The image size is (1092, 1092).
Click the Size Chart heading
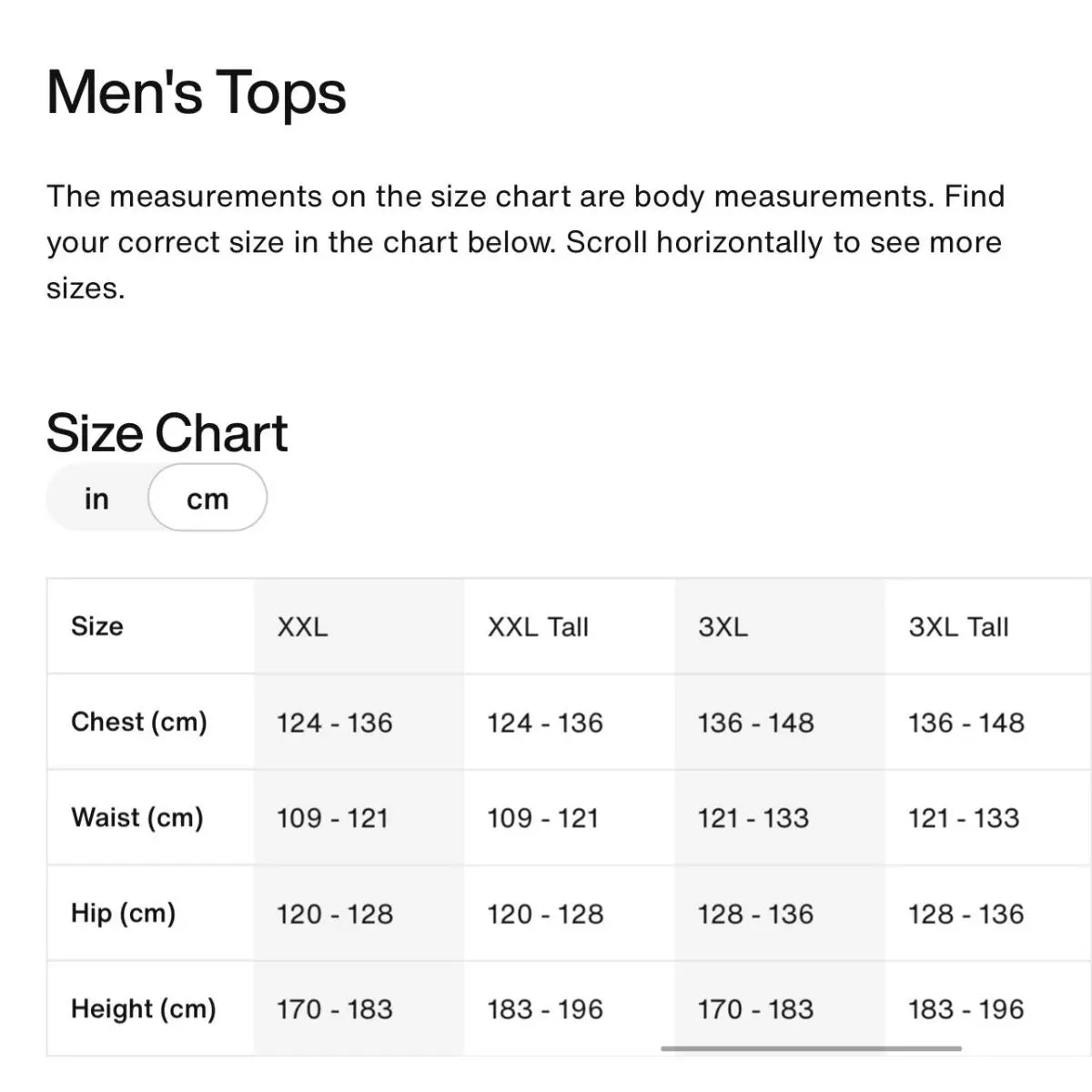[x=167, y=432]
